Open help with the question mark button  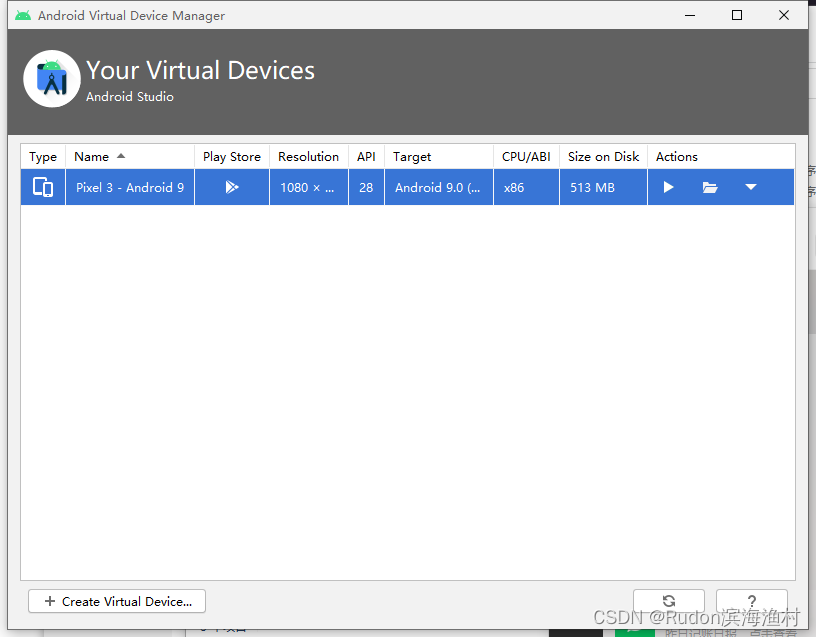[751, 601]
